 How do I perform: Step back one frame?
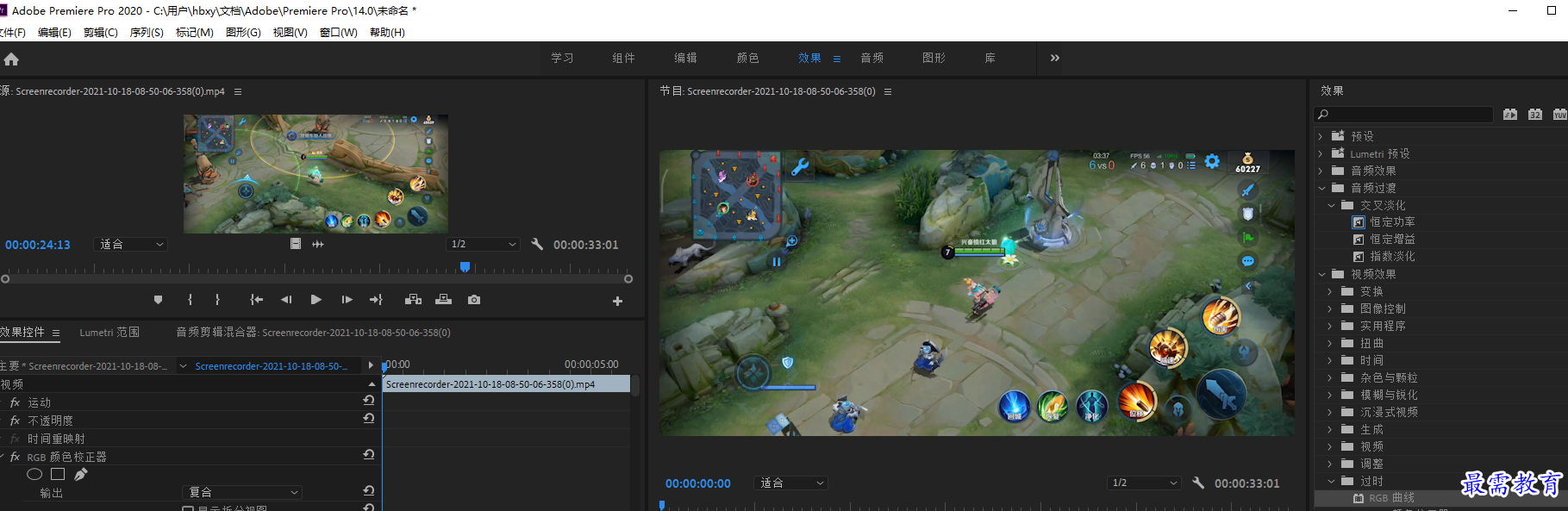pyautogui.click(x=286, y=300)
